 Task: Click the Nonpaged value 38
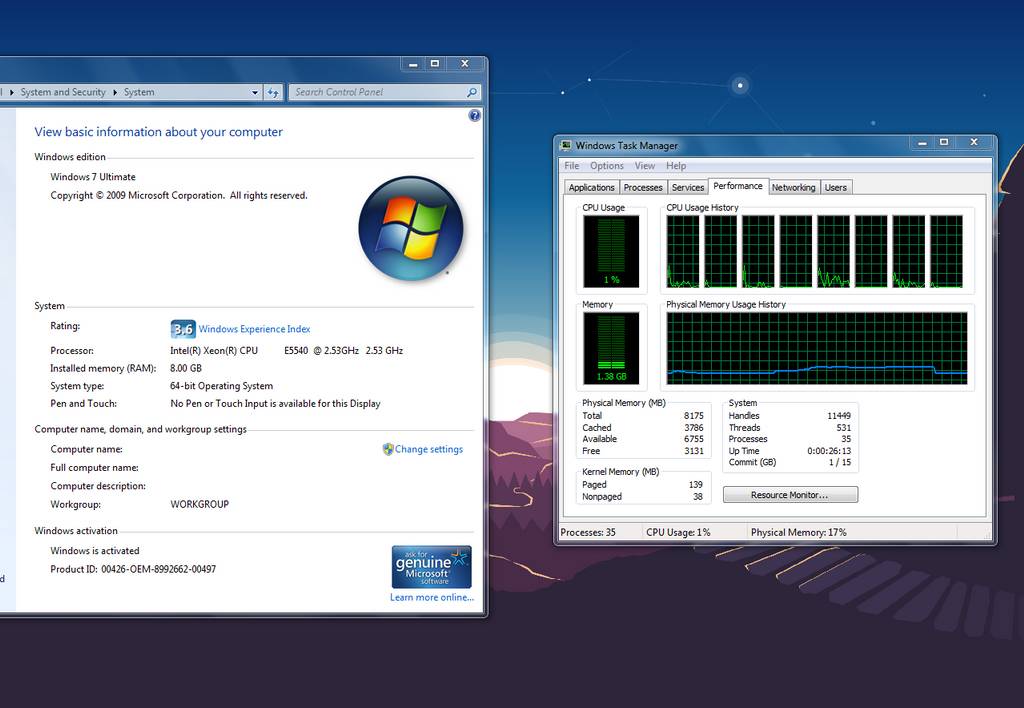tap(698, 497)
